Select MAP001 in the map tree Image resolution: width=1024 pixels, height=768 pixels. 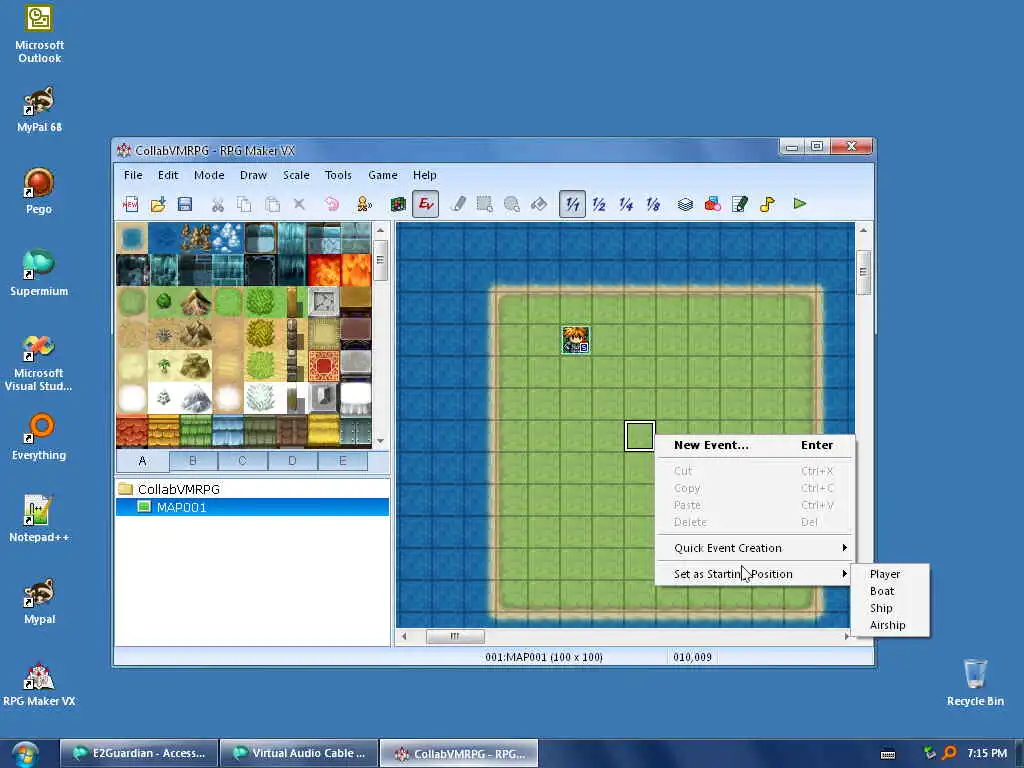(x=252, y=507)
